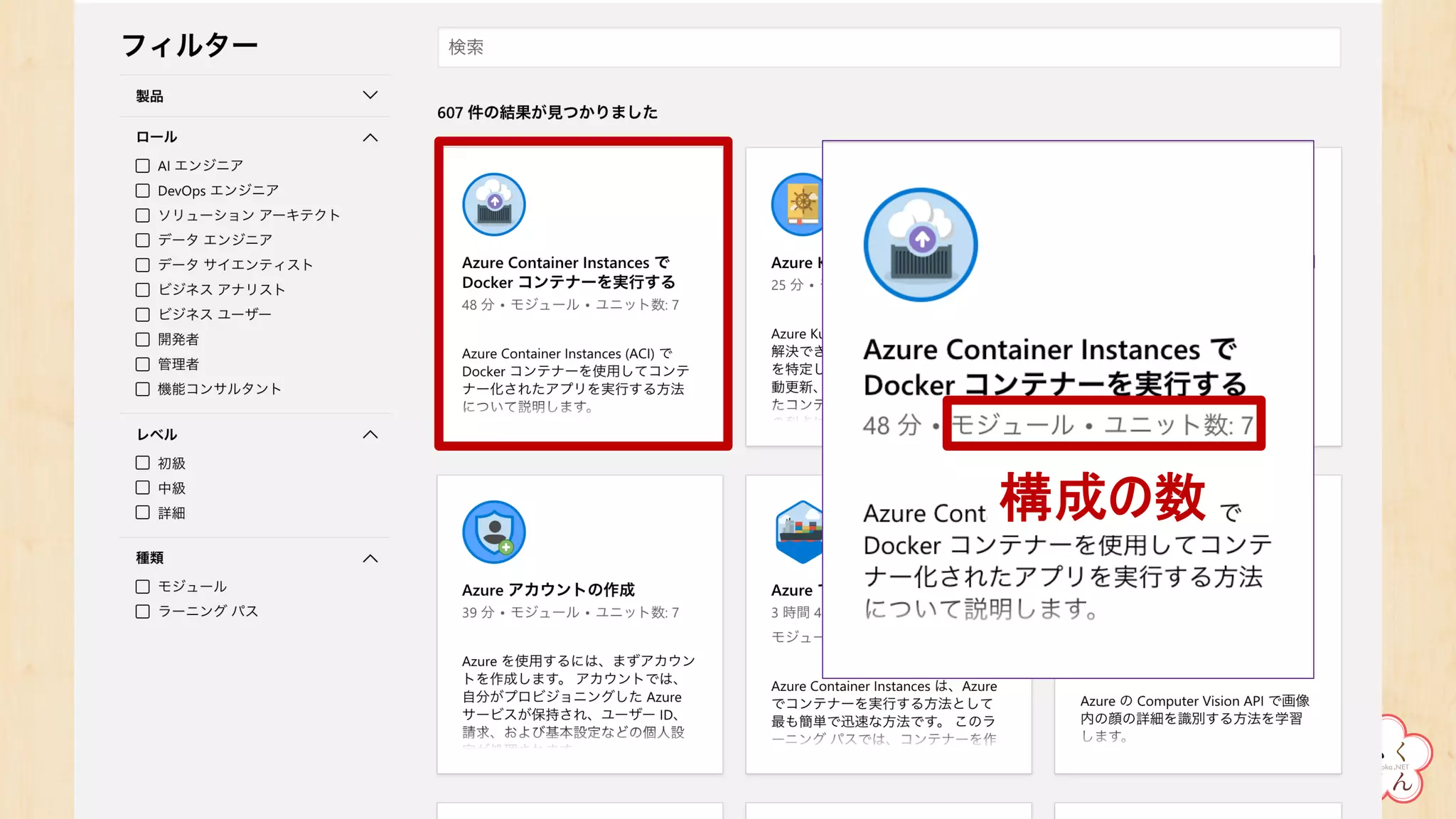
Task: Enable the 機能コンサルタント filter
Action: pos(143,389)
